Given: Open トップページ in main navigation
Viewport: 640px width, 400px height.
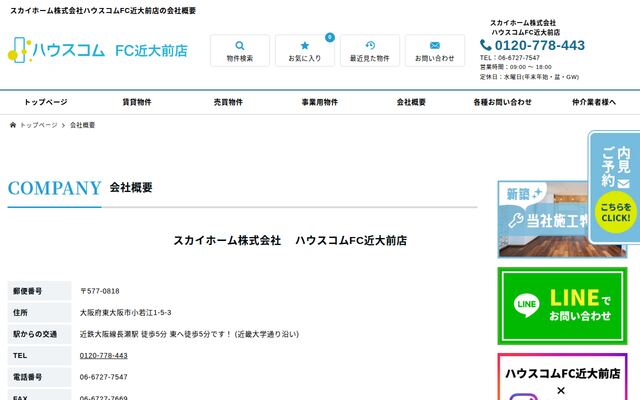Looking at the screenshot, I should click(x=46, y=102).
